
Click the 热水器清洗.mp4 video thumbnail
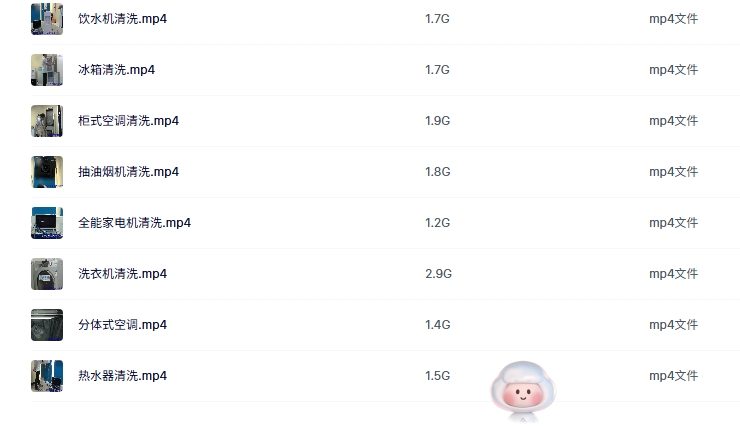tap(47, 376)
